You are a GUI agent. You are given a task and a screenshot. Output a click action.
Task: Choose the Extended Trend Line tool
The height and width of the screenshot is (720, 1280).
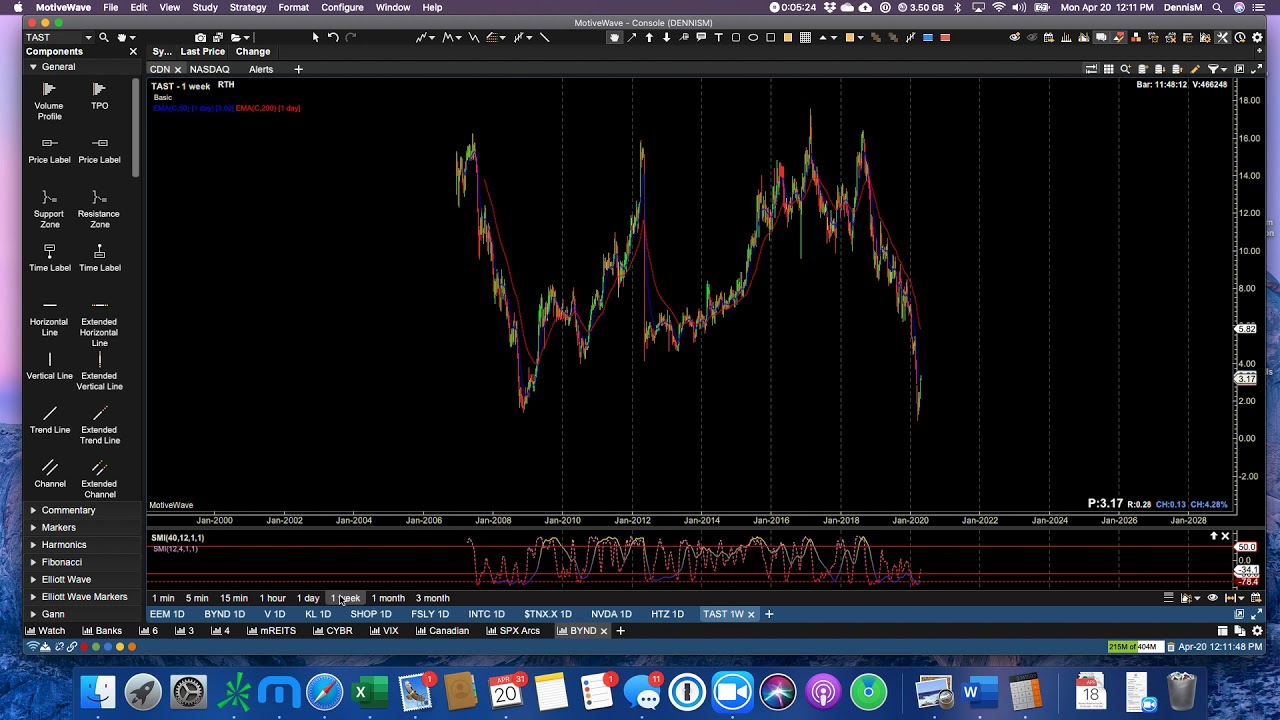pyautogui.click(x=99, y=424)
